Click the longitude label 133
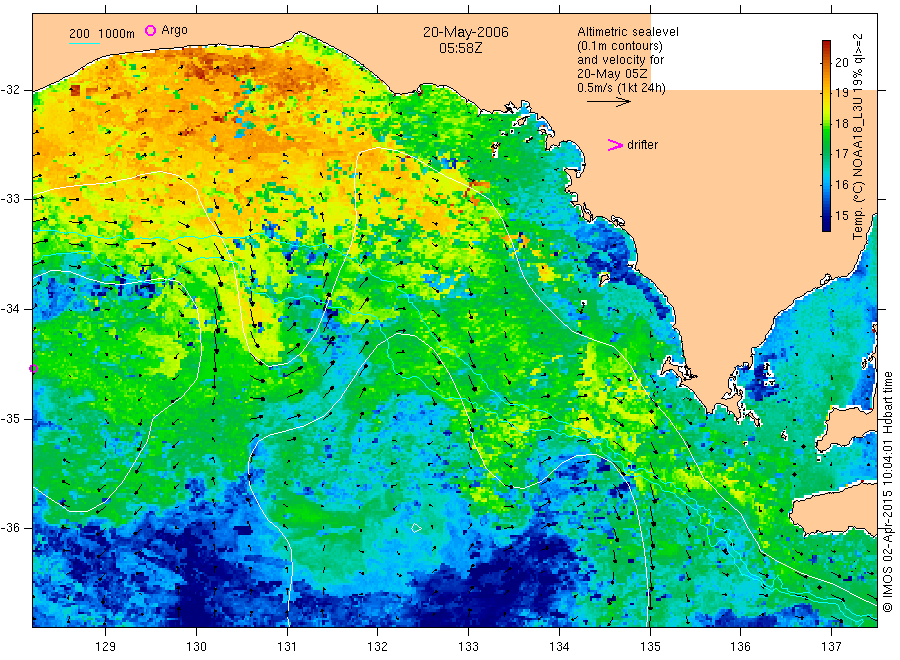 [x=468, y=647]
